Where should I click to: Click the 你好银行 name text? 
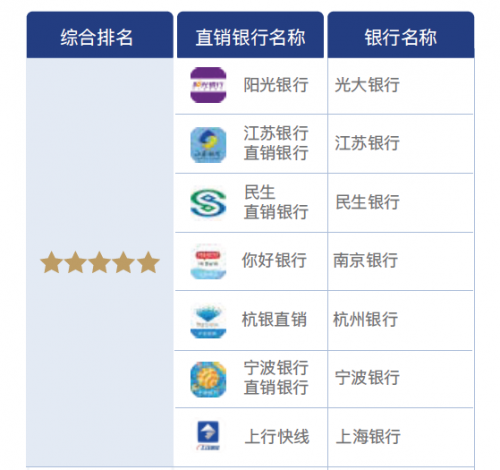274,260
